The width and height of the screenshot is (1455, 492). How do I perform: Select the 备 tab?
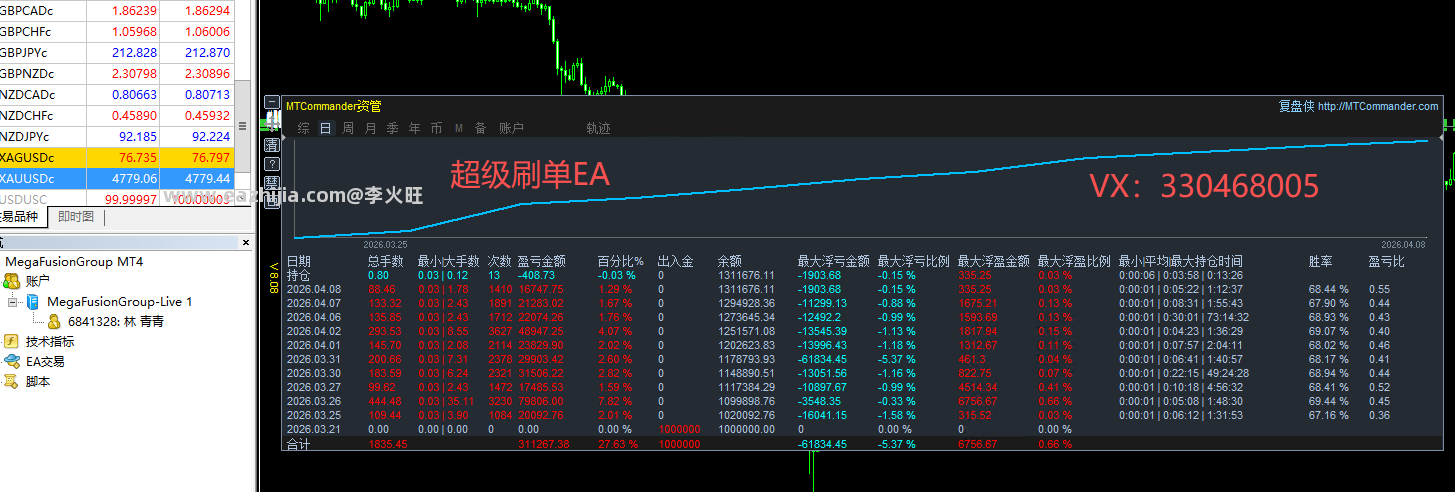480,128
